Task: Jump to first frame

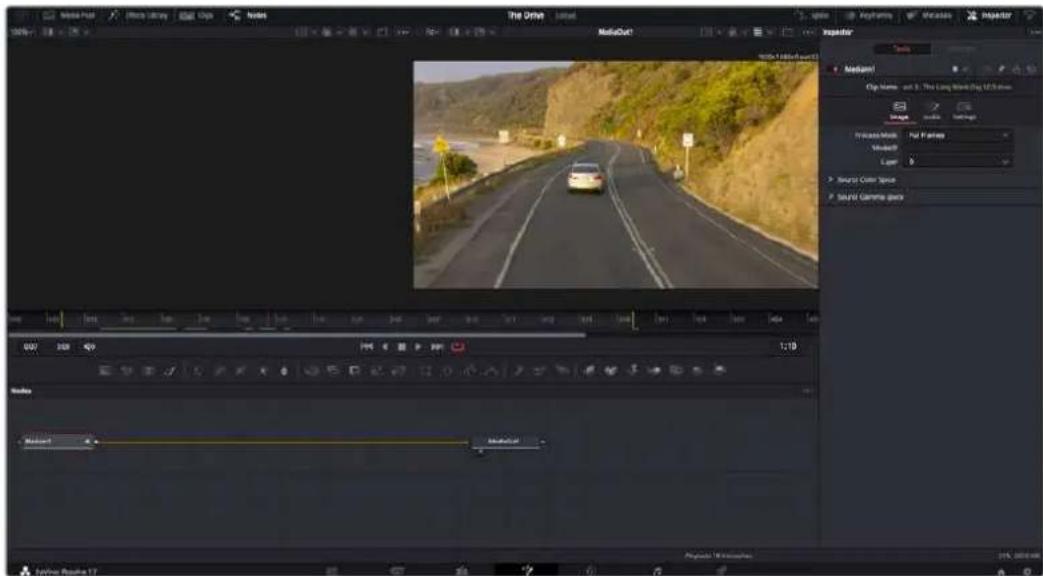Action: click(367, 347)
